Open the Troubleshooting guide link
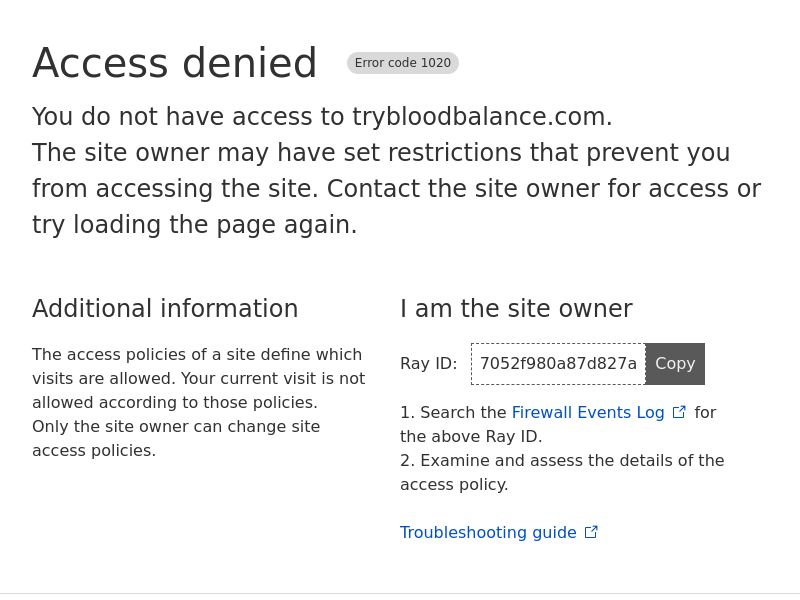800x600 pixels. click(x=488, y=532)
